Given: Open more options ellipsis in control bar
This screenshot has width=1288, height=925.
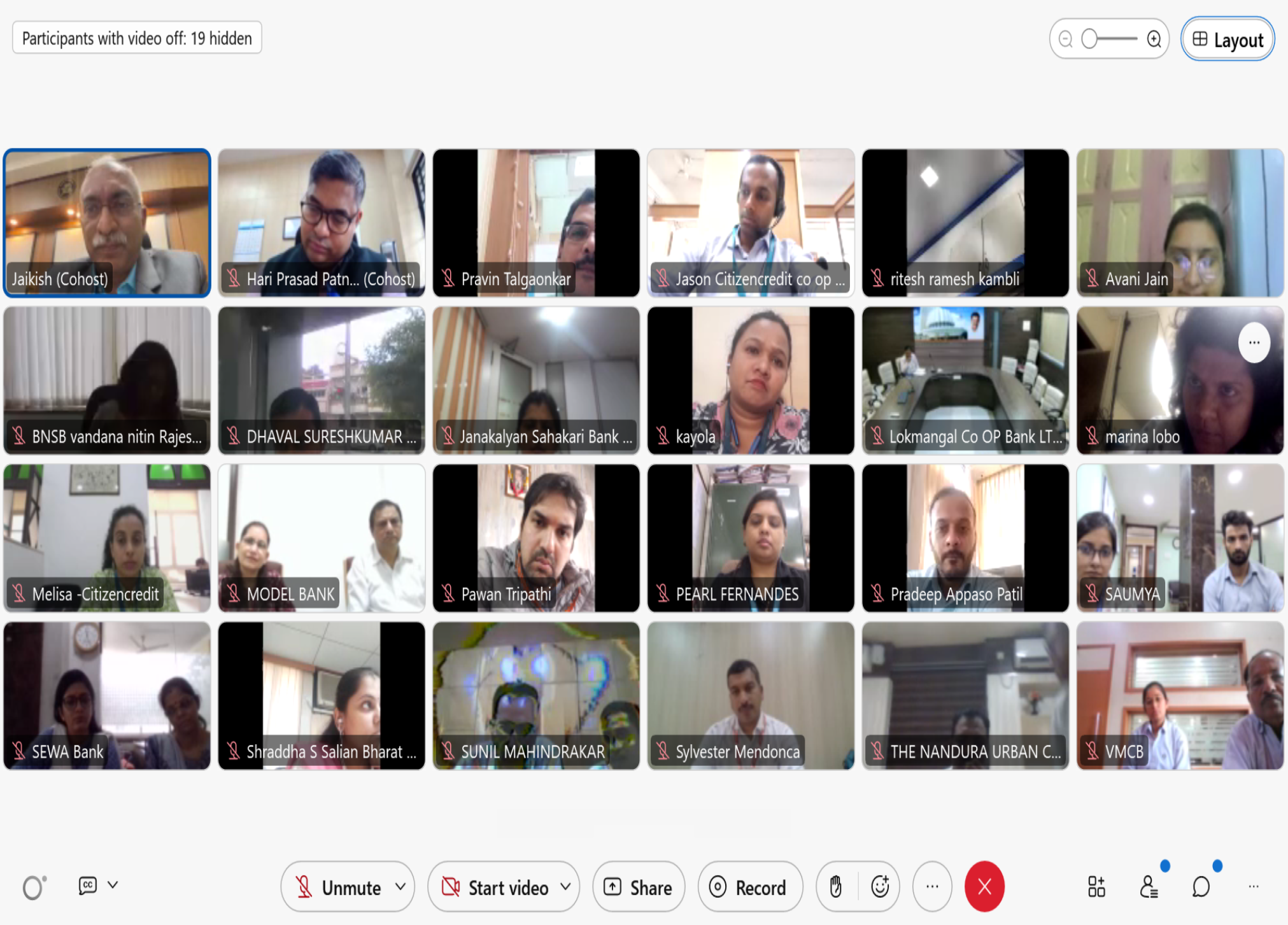Looking at the screenshot, I should (x=932, y=887).
